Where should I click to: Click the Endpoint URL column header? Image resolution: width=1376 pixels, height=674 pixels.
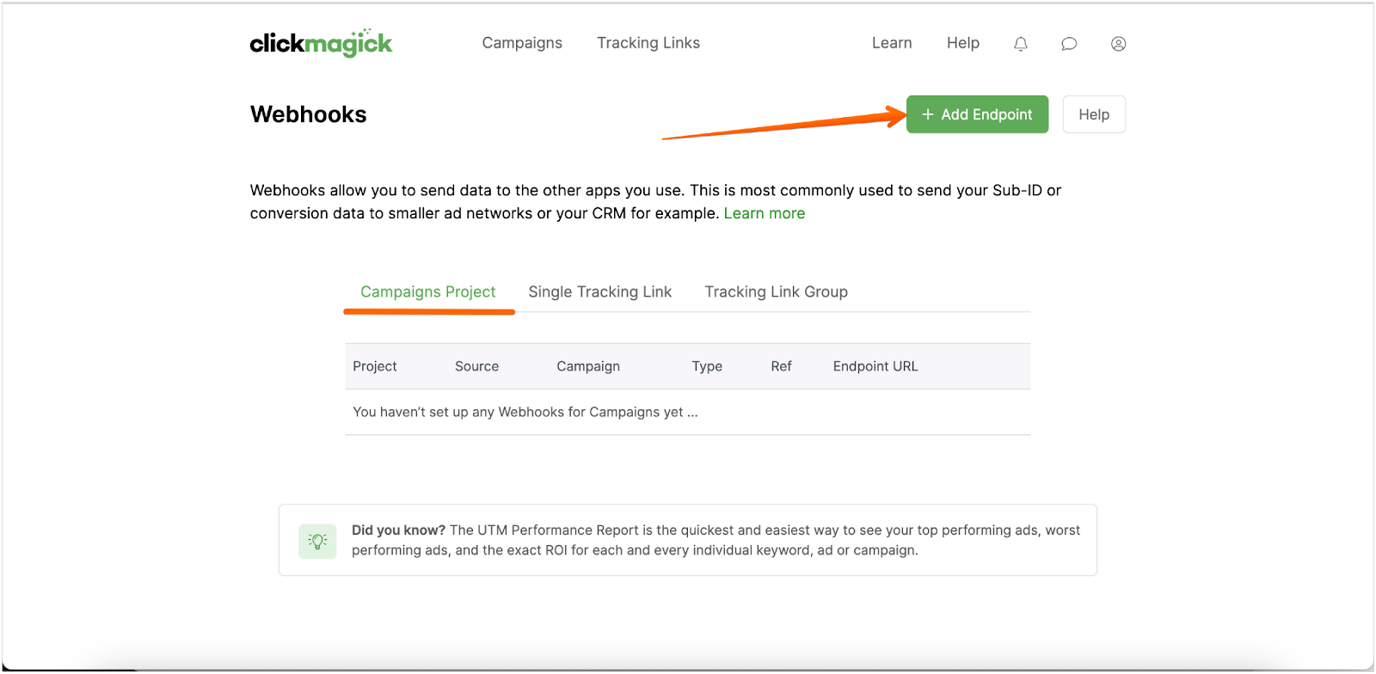(875, 366)
